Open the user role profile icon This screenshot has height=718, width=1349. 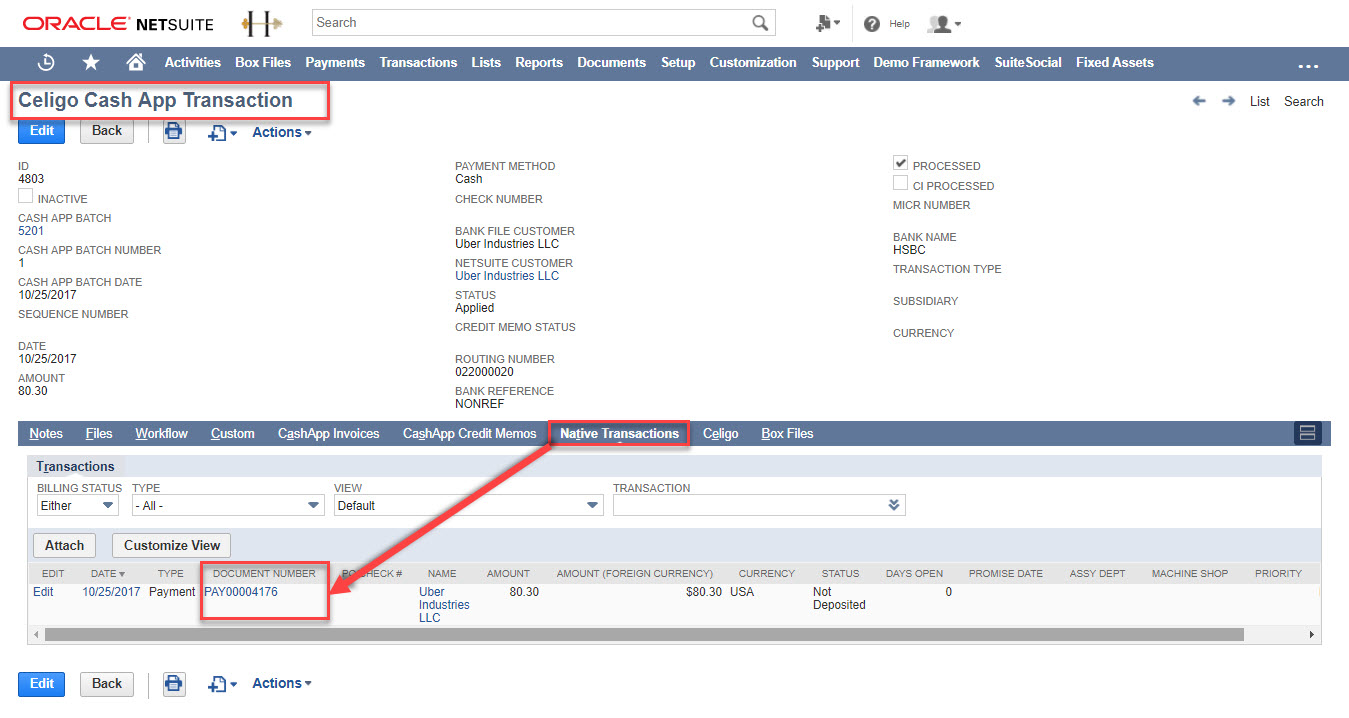coord(944,23)
